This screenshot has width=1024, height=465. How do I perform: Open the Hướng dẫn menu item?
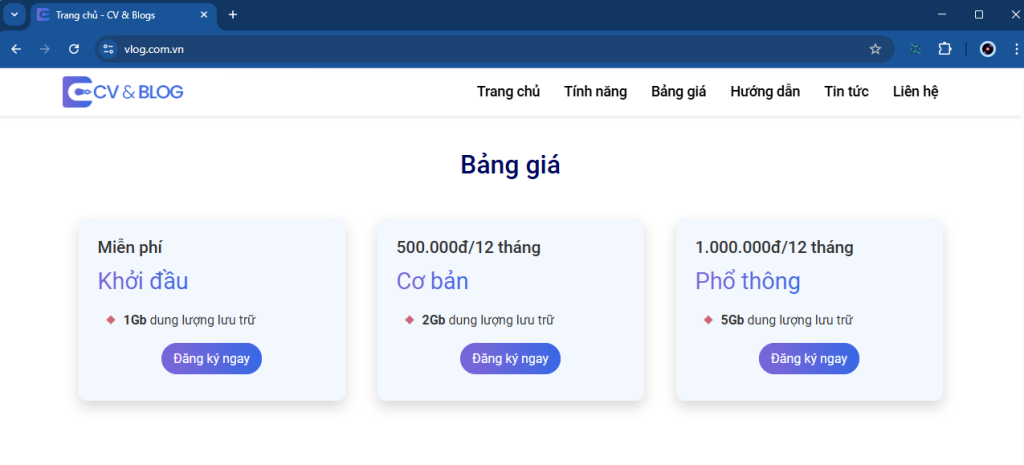(765, 92)
